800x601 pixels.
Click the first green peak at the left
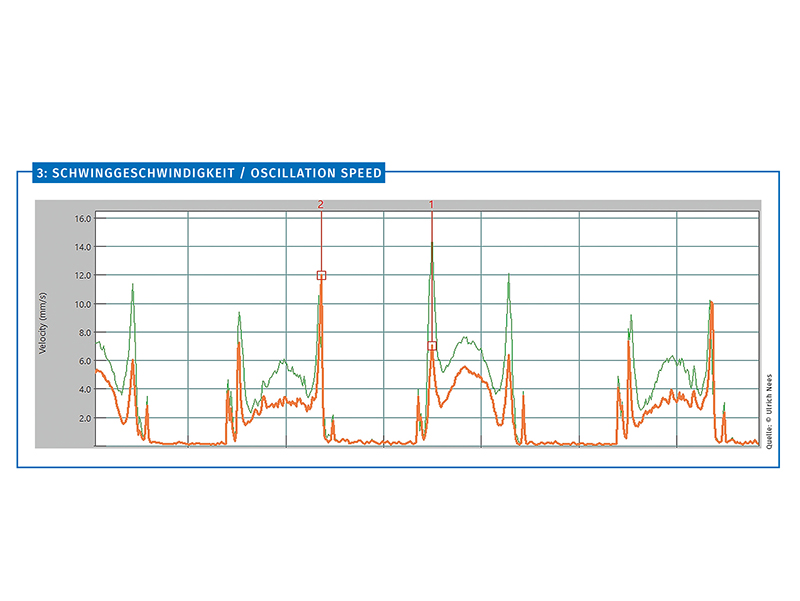tap(132, 285)
